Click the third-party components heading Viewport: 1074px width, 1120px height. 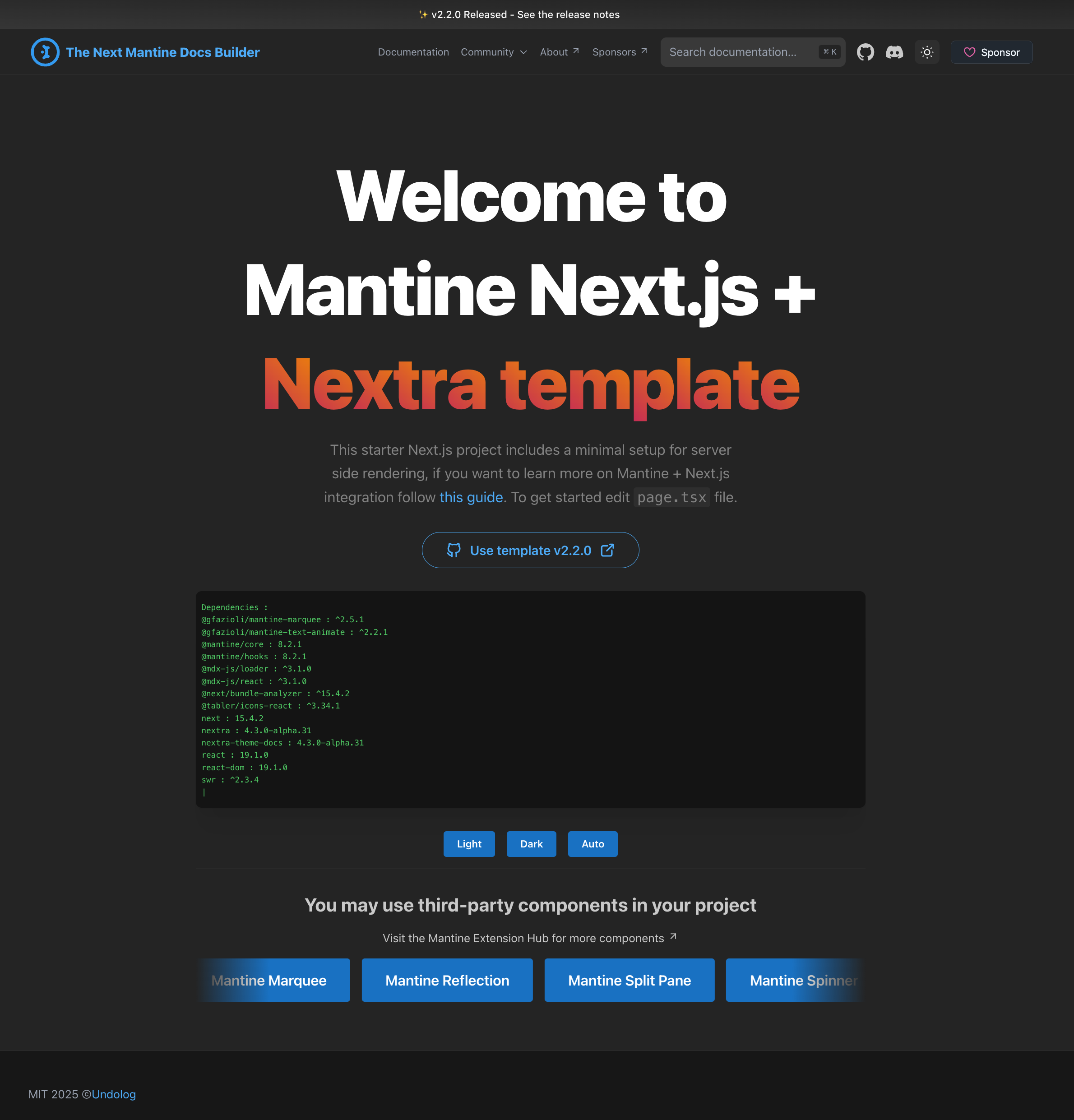[530, 905]
